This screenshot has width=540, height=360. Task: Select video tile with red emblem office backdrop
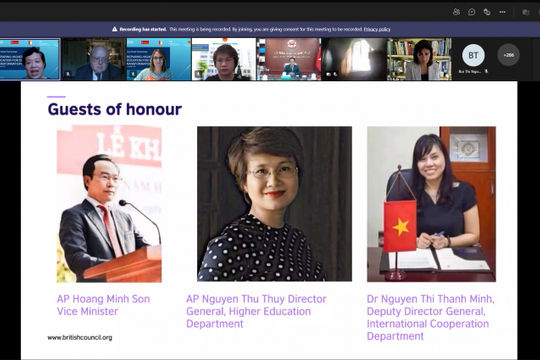point(289,59)
